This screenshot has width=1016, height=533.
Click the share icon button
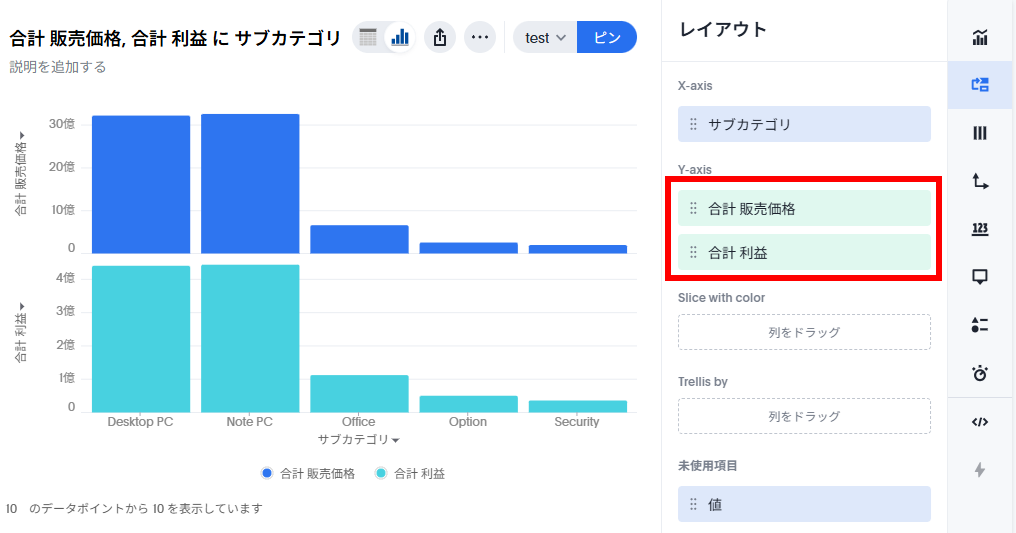tap(440, 37)
